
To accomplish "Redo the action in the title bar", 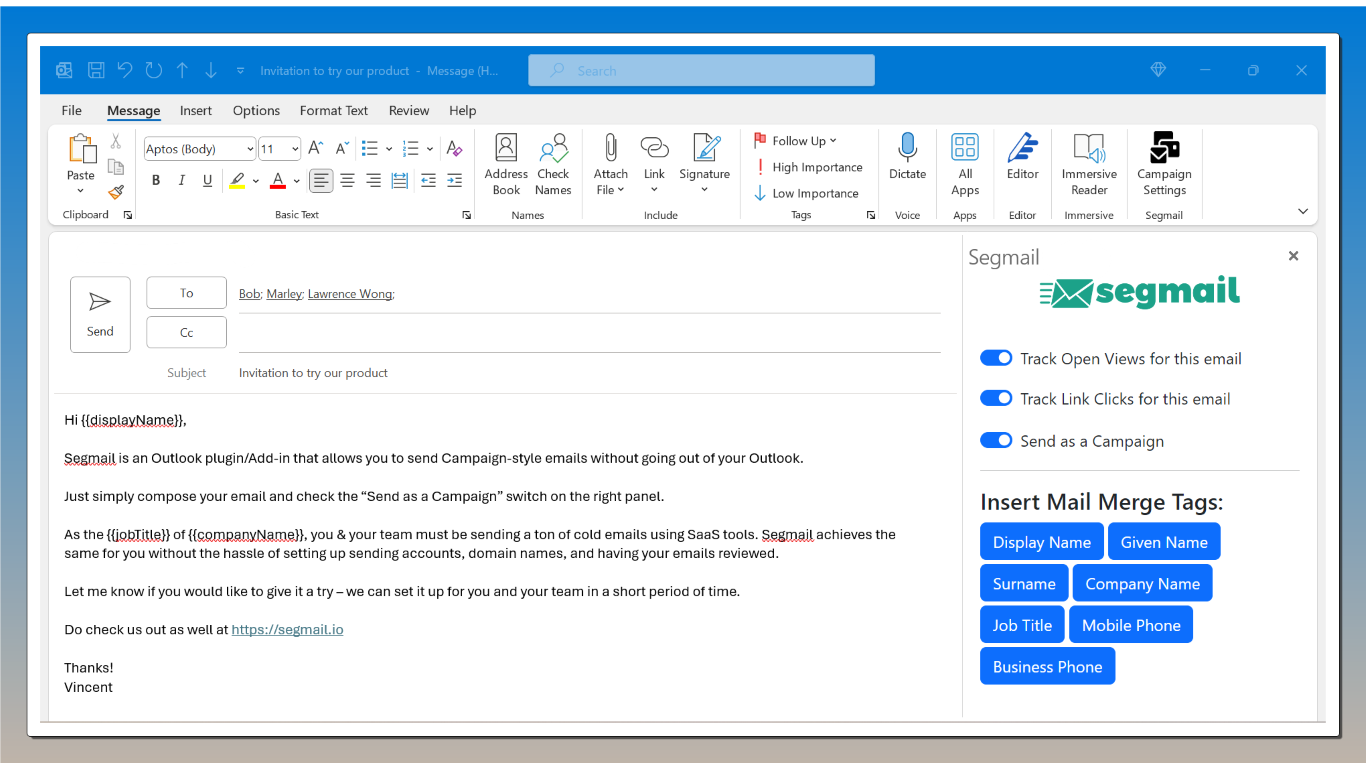I will point(154,70).
